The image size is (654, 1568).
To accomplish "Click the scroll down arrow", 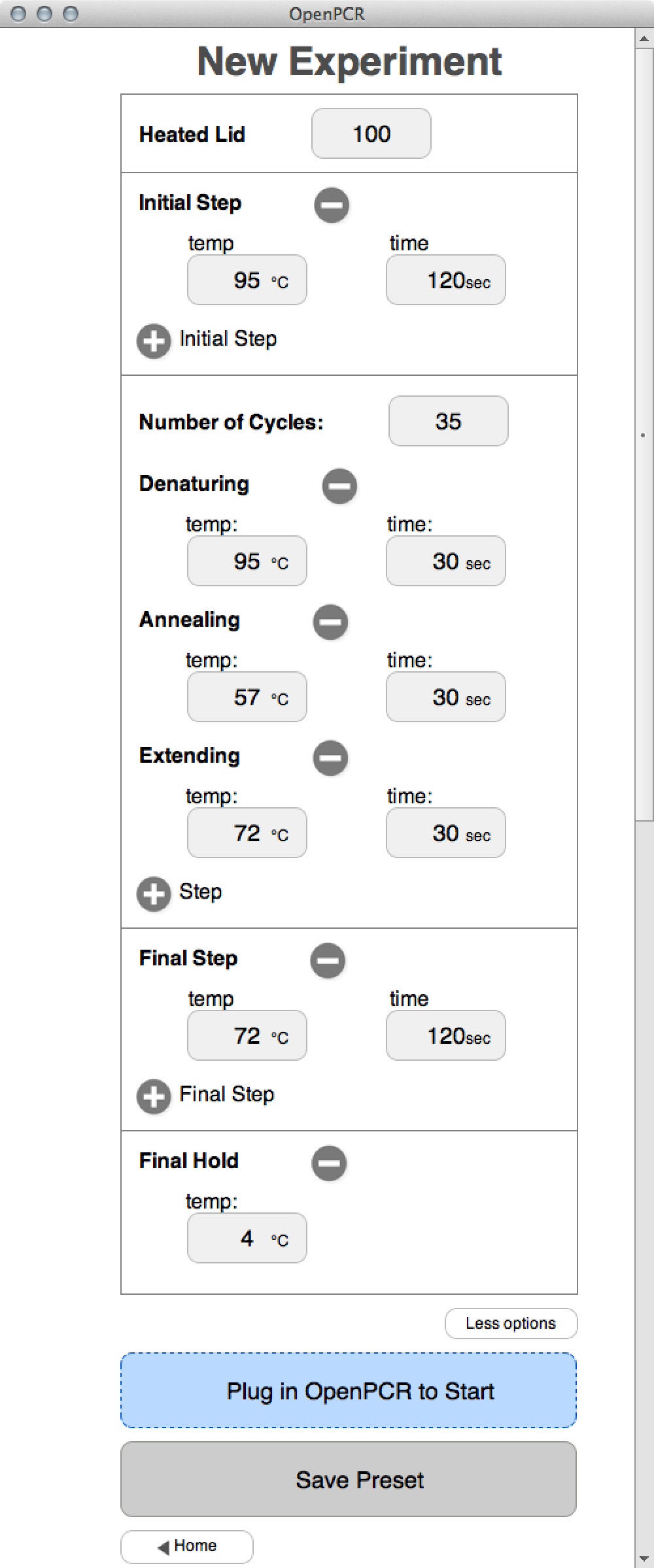I will click(x=644, y=1560).
